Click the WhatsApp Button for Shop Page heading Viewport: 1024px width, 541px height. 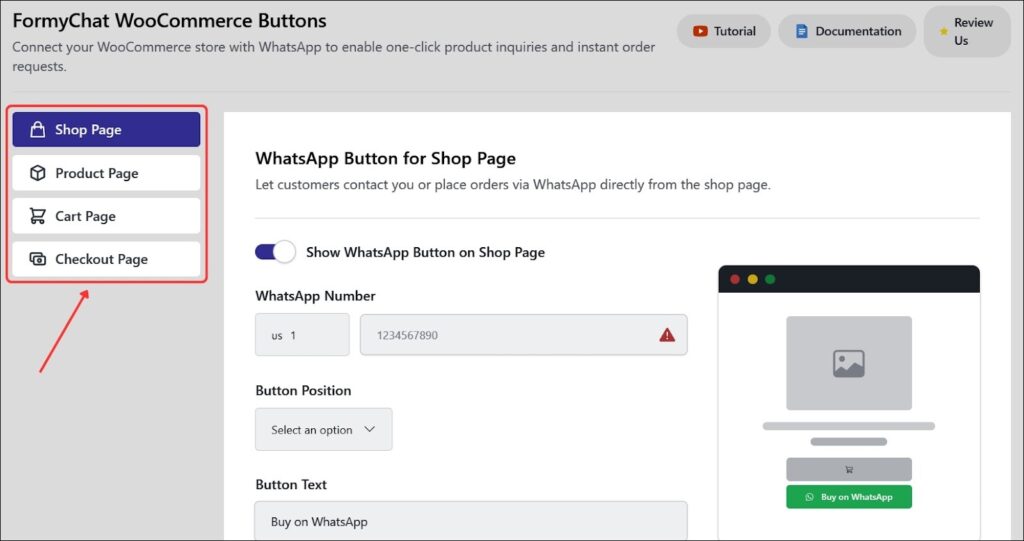385,159
